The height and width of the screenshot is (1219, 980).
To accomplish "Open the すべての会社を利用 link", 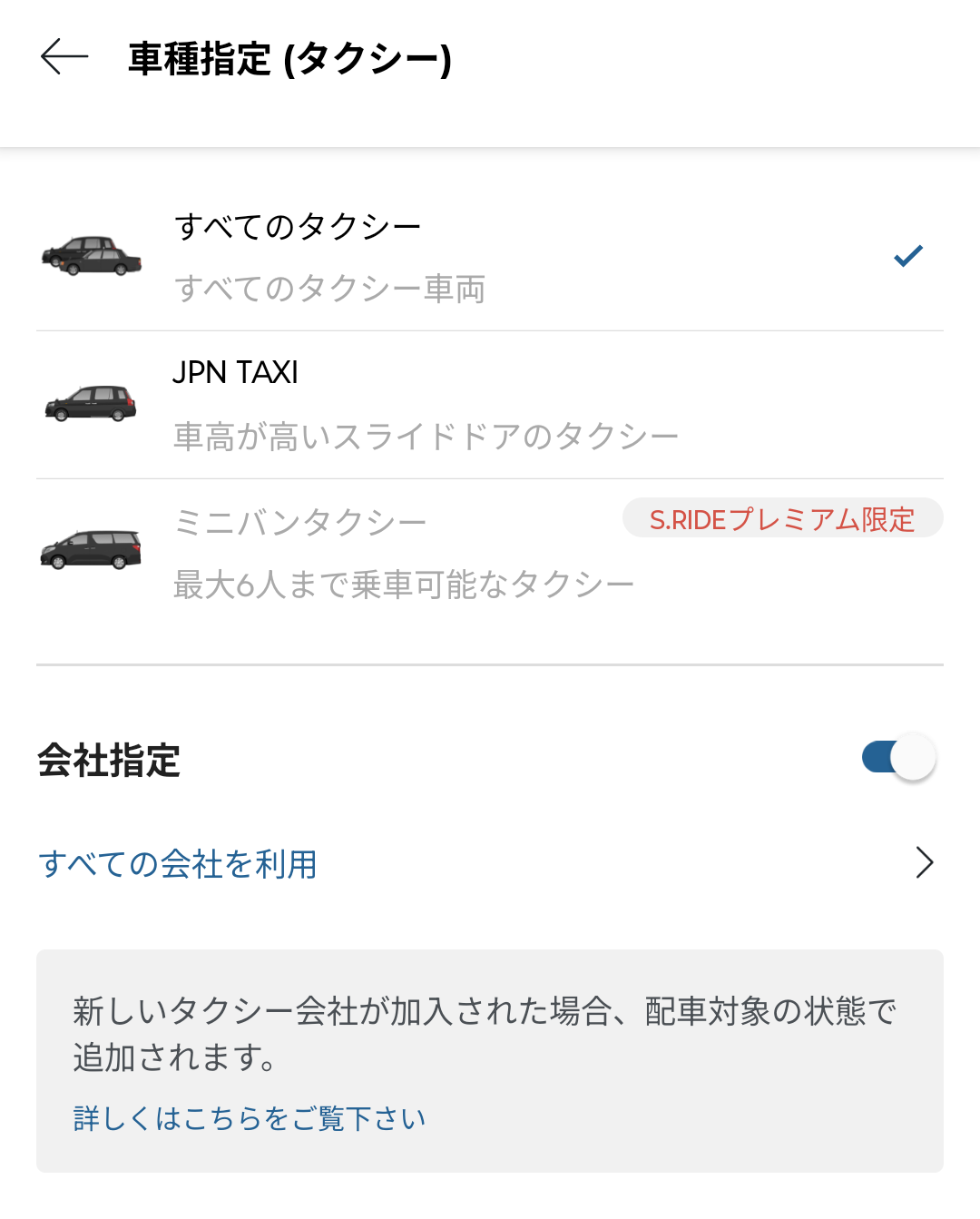I will pos(178,864).
